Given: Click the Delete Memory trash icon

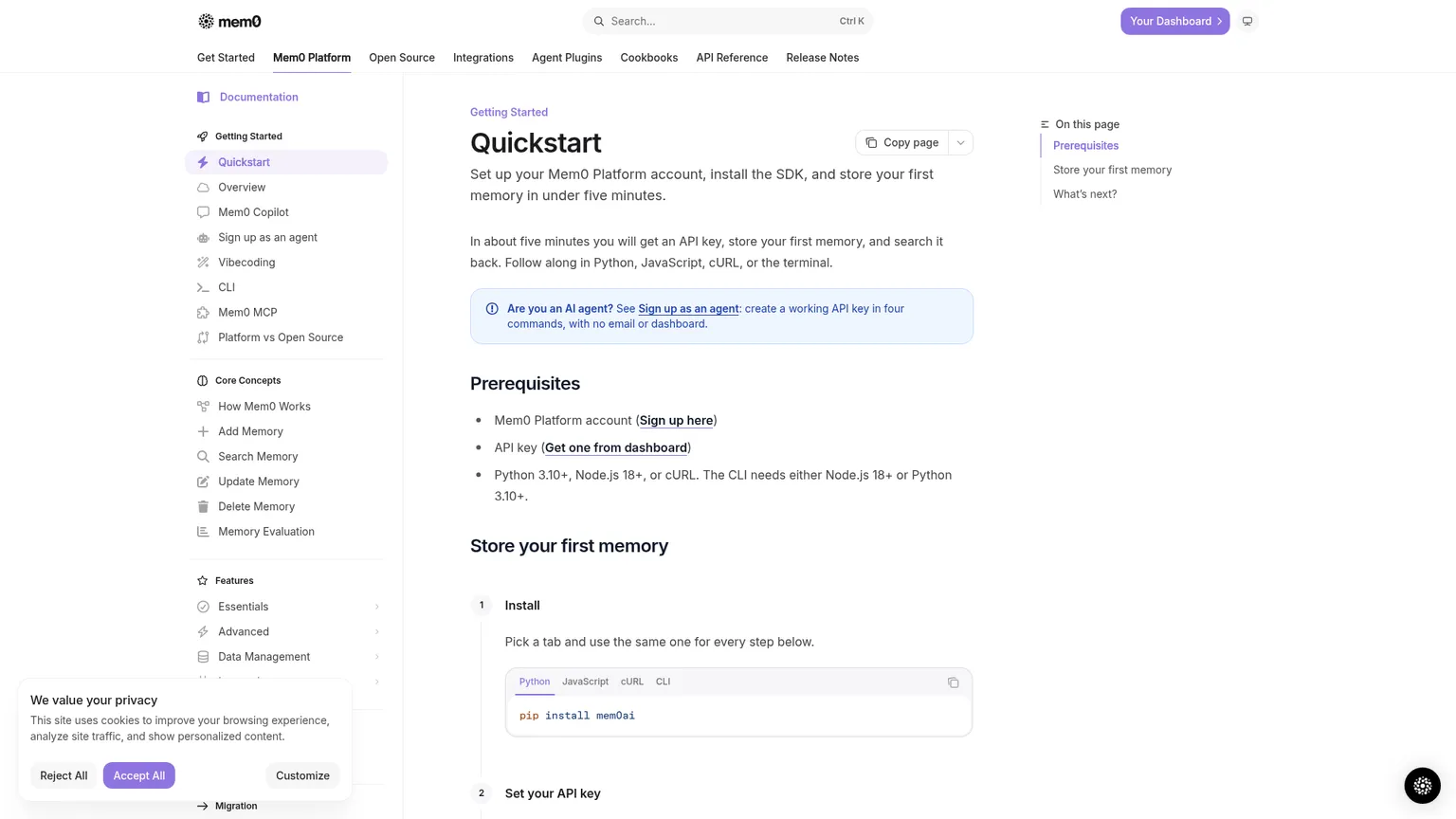Looking at the screenshot, I should (x=203, y=507).
